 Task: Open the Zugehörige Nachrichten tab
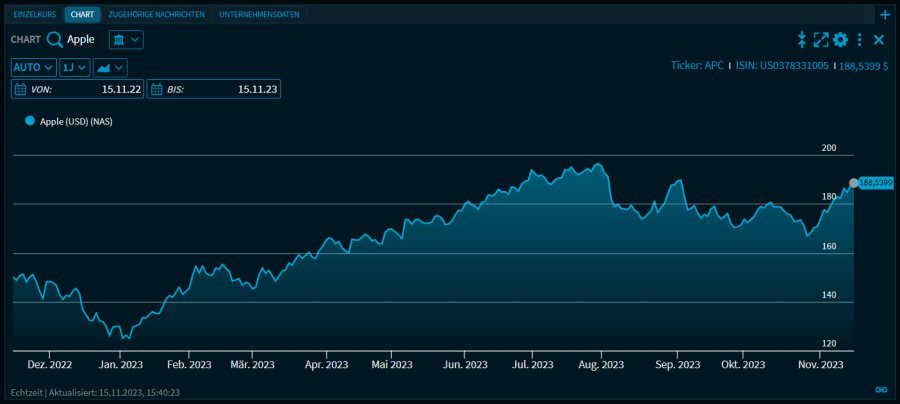coord(156,14)
